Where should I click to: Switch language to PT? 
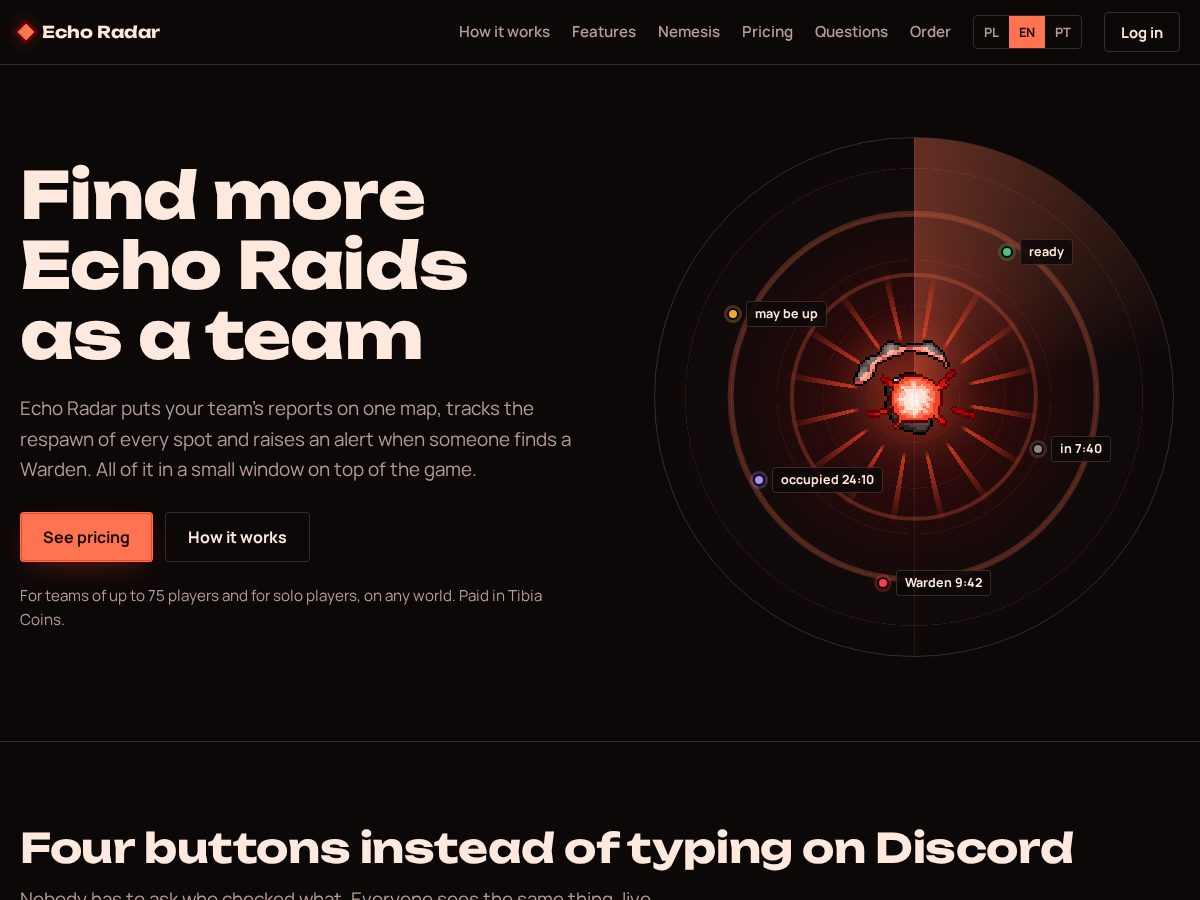pyautogui.click(x=1063, y=32)
